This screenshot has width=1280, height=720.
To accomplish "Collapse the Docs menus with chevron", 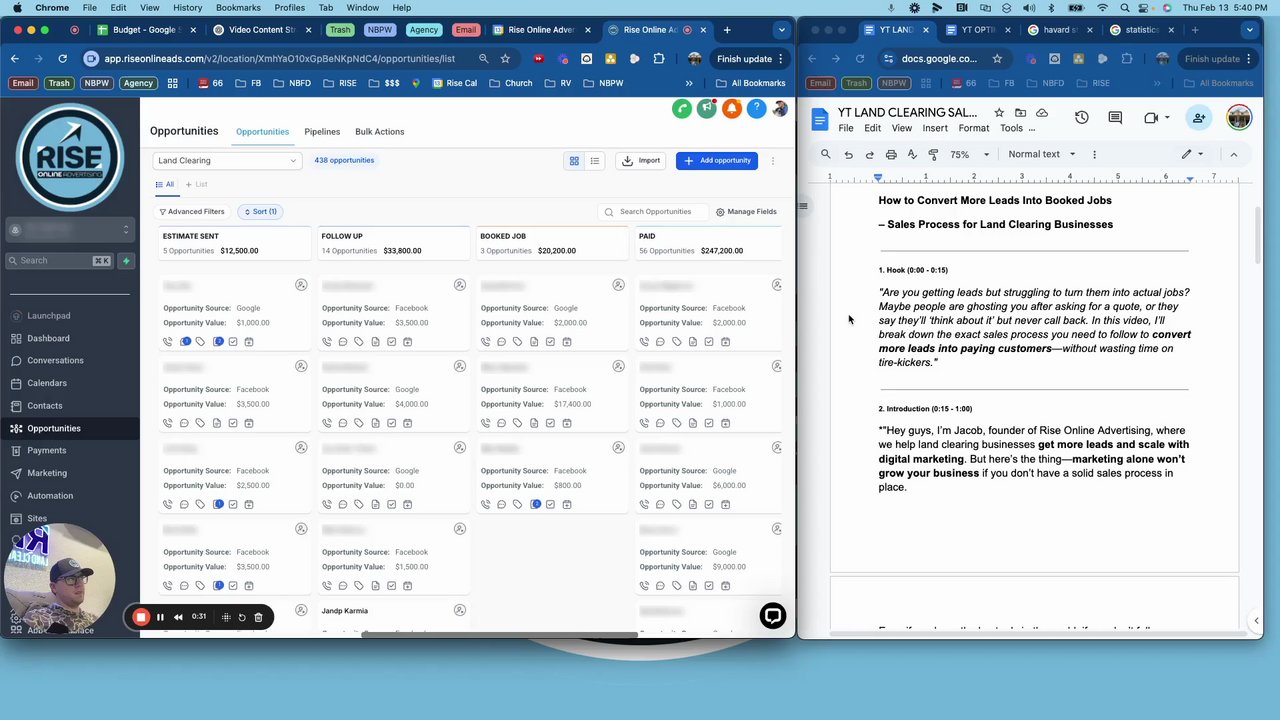I will point(1233,155).
